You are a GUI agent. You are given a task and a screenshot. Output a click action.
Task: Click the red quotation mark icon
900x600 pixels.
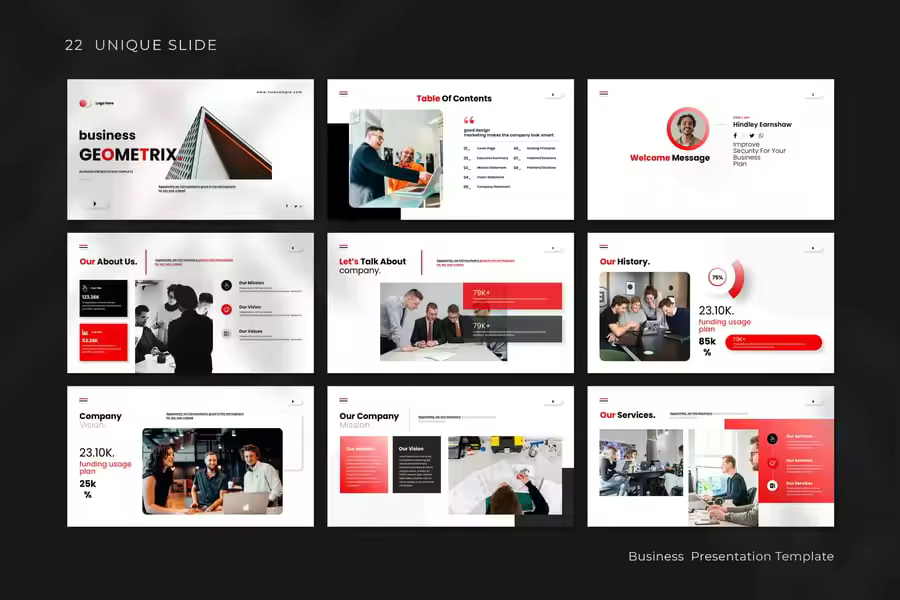(469, 120)
